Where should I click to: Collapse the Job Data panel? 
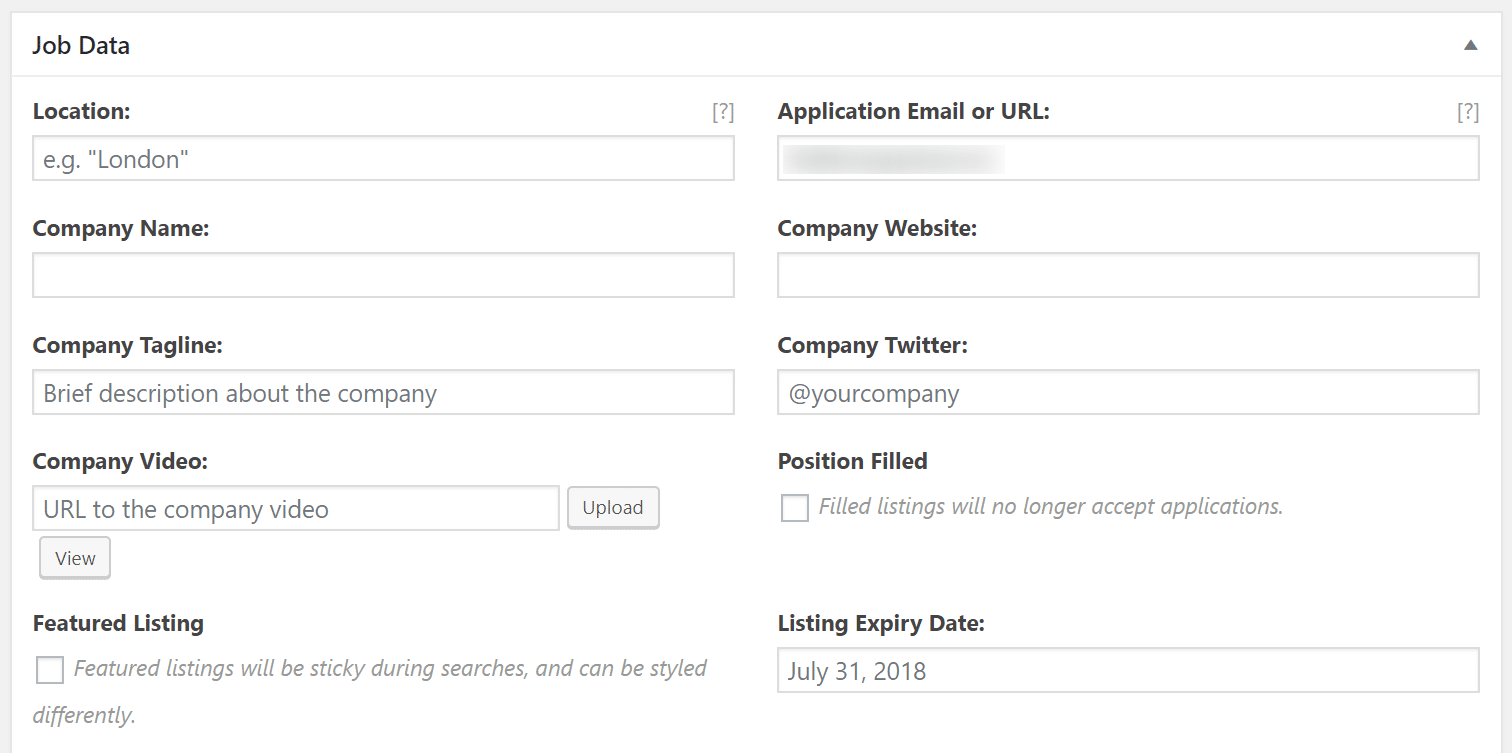coord(1470,45)
